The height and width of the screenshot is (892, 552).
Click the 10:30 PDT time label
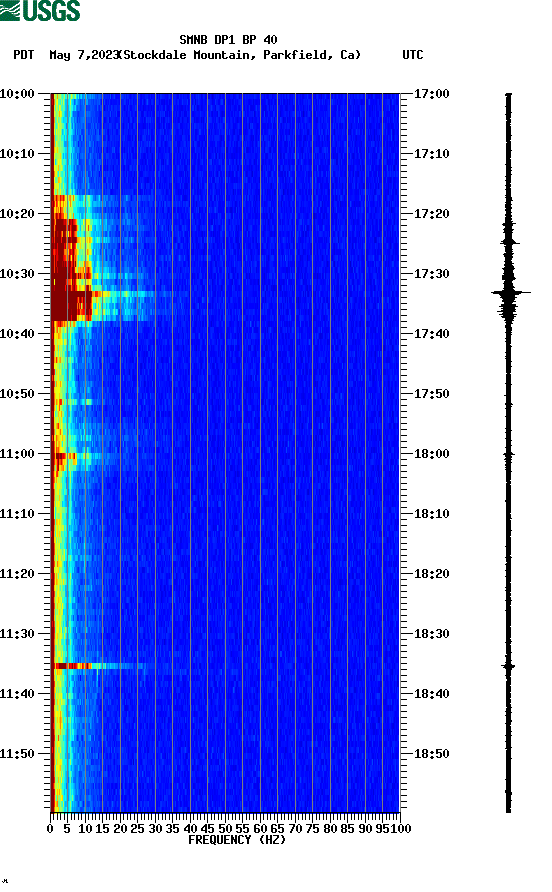coord(18,274)
